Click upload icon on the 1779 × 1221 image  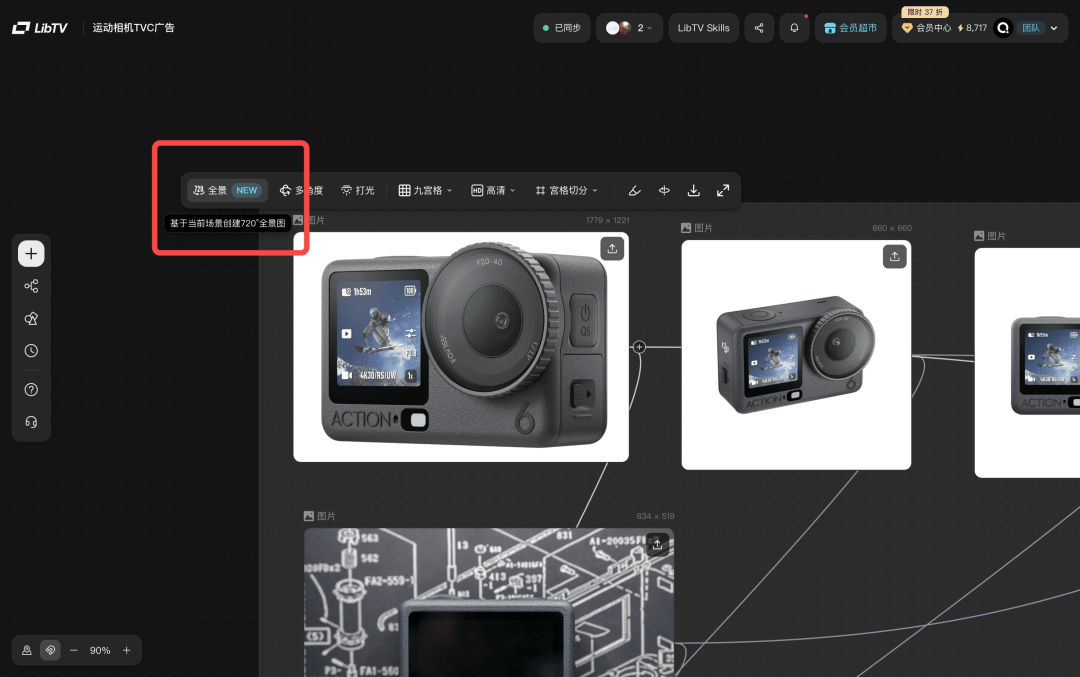pyautogui.click(x=612, y=249)
